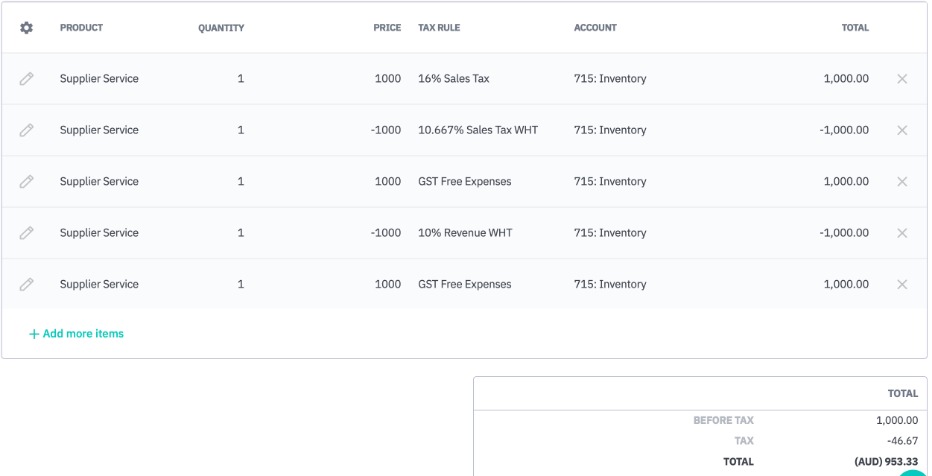Select the 16% Sales Tax rule cell

(453, 79)
